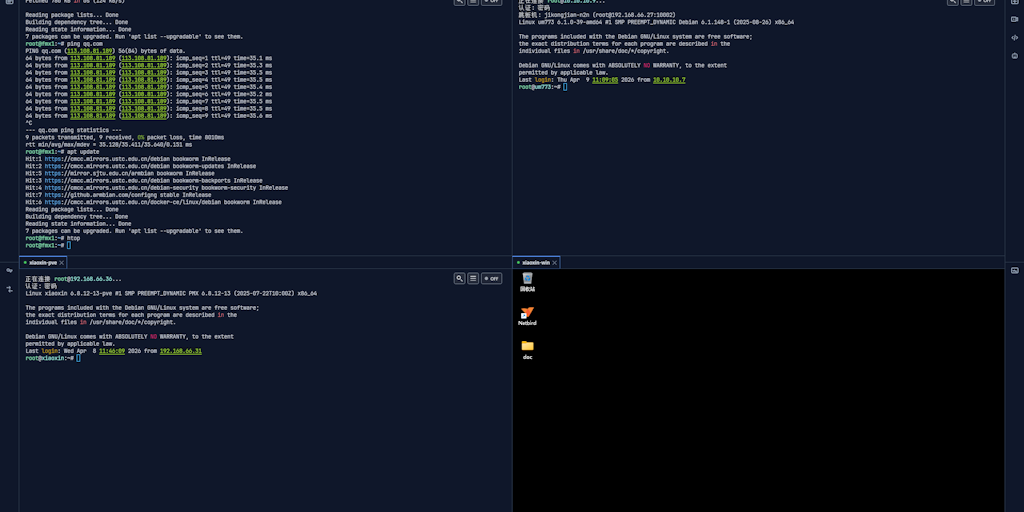Close the xiaoxin-win tab

(x=555, y=262)
